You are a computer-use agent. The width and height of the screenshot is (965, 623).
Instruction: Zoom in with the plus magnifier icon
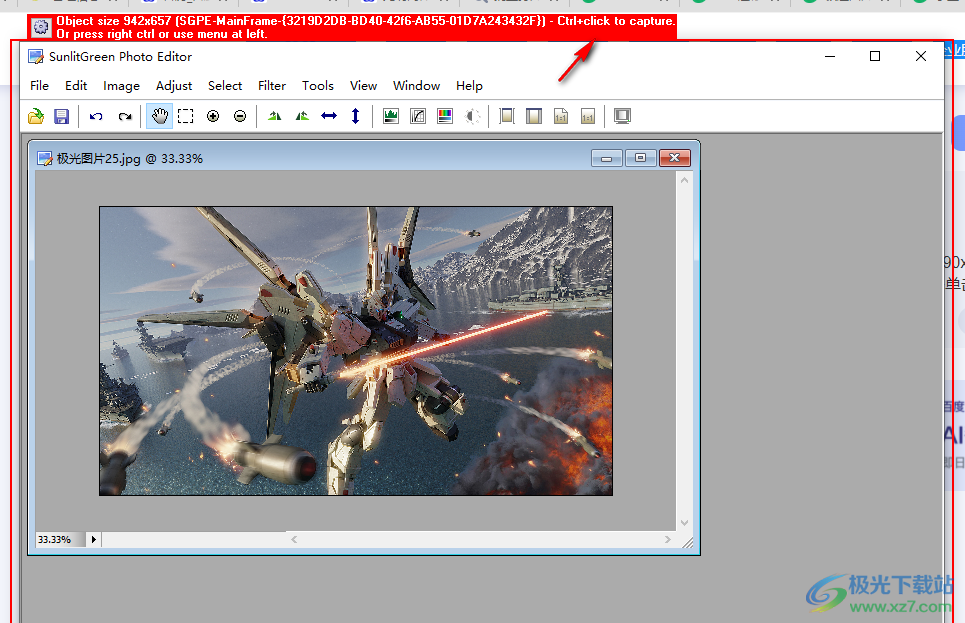[213, 116]
